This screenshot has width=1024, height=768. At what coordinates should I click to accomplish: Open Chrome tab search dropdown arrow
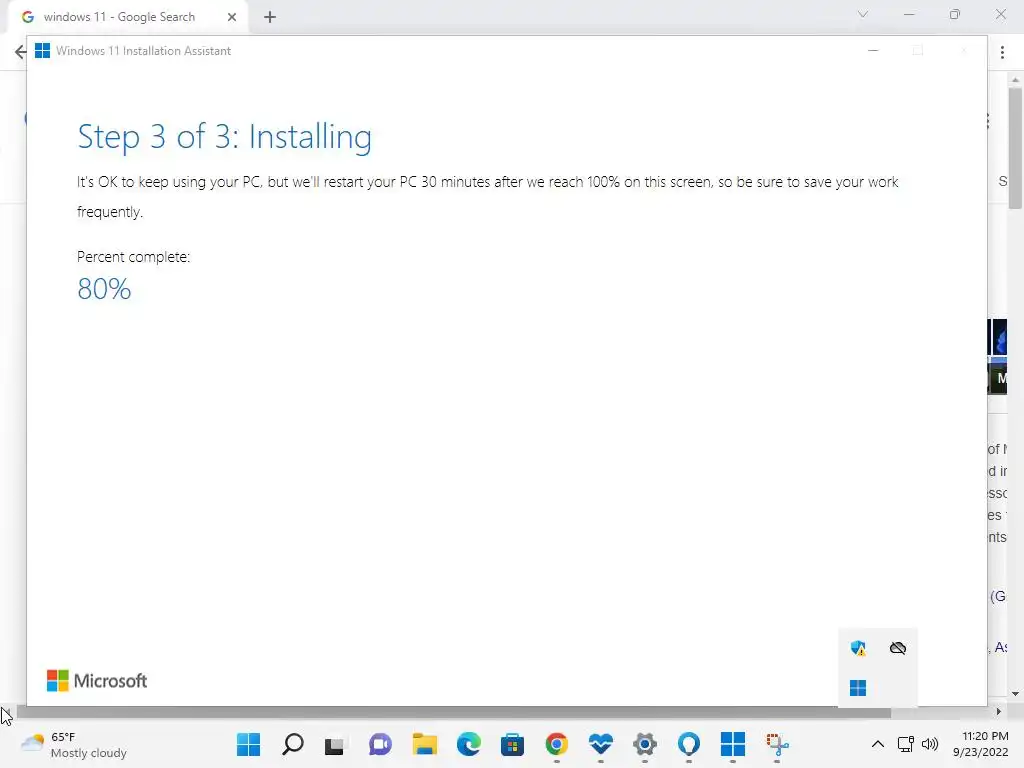(x=863, y=14)
